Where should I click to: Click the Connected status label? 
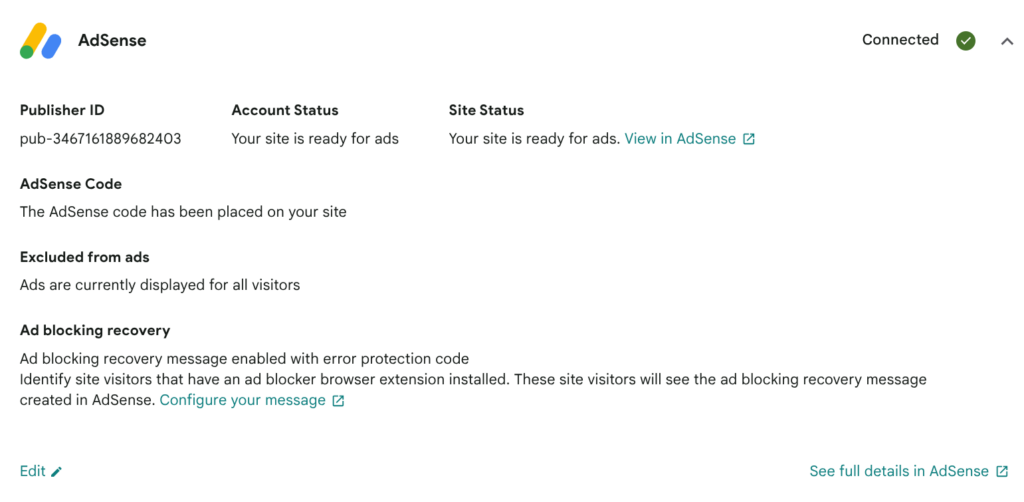point(900,40)
